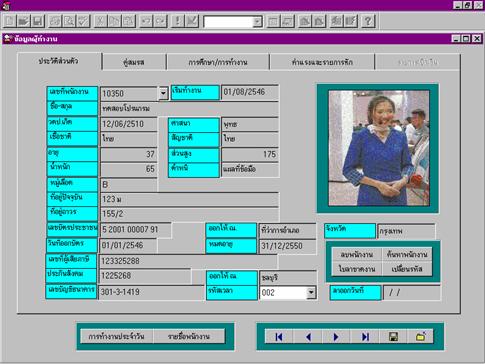Save record with bottom diskette icon

tap(393, 337)
